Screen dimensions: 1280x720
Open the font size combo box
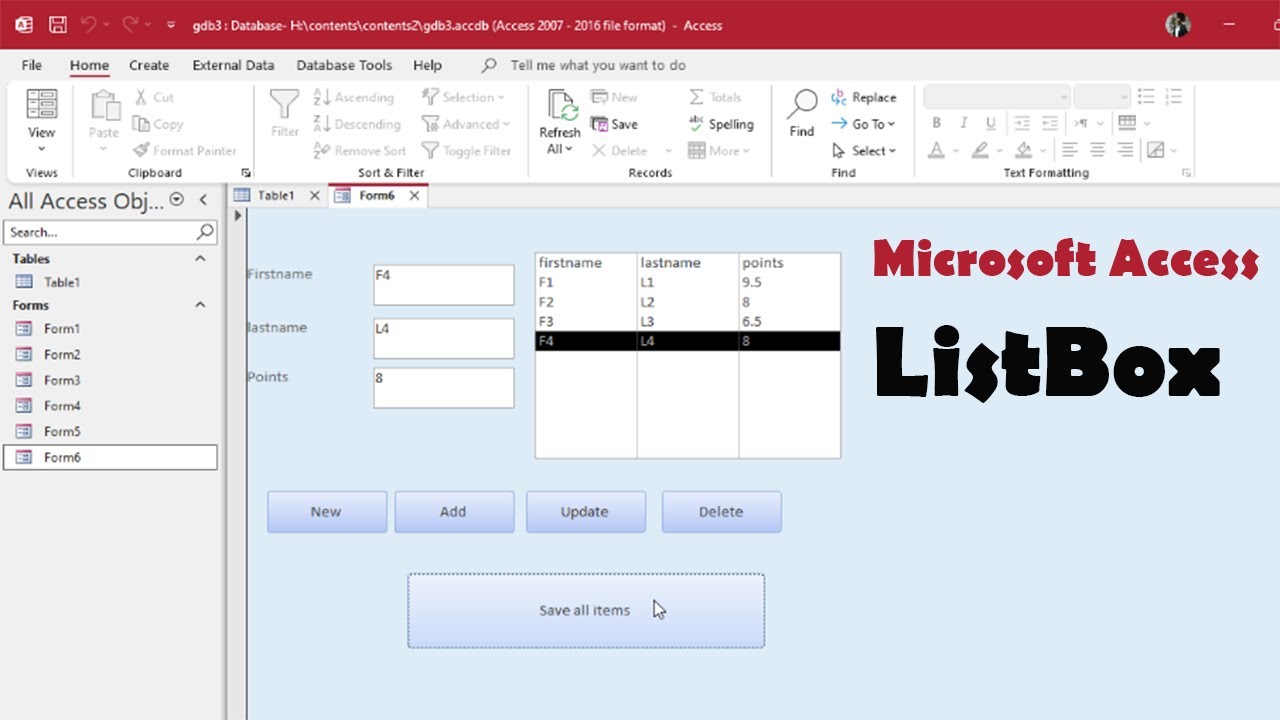point(1102,97)
